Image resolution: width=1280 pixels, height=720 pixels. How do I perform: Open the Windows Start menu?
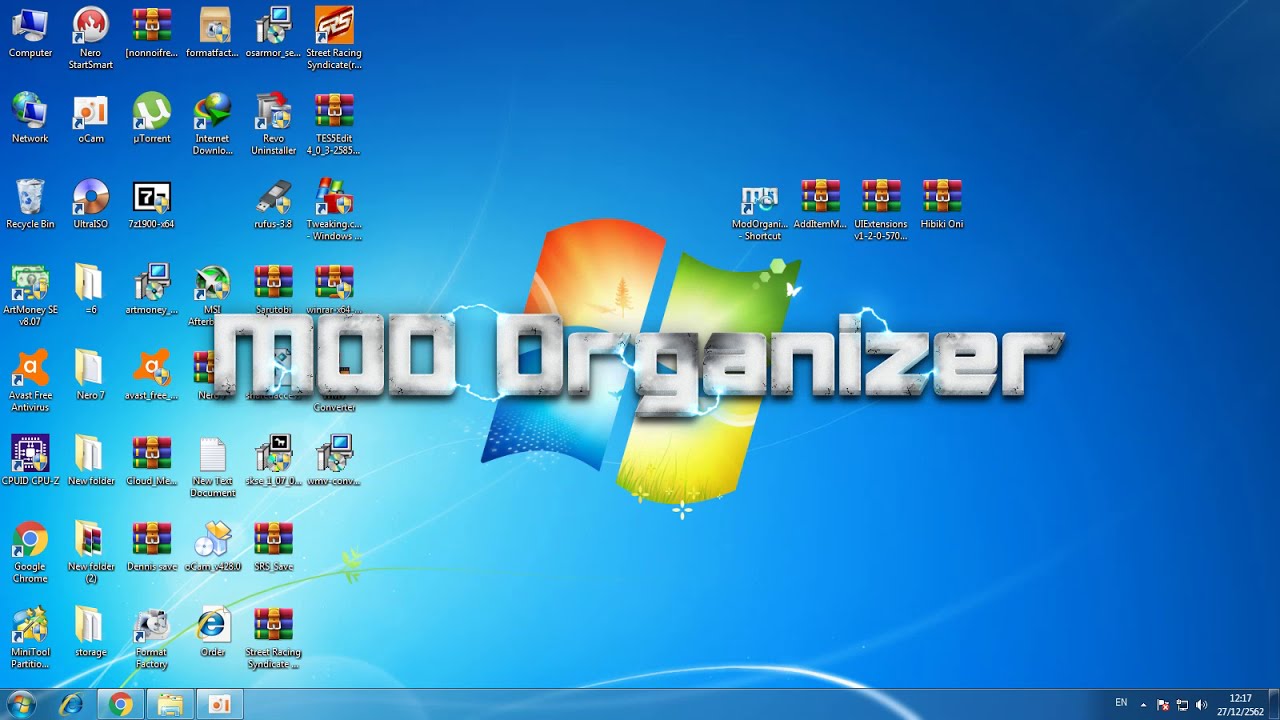click(x=20, y=704)
